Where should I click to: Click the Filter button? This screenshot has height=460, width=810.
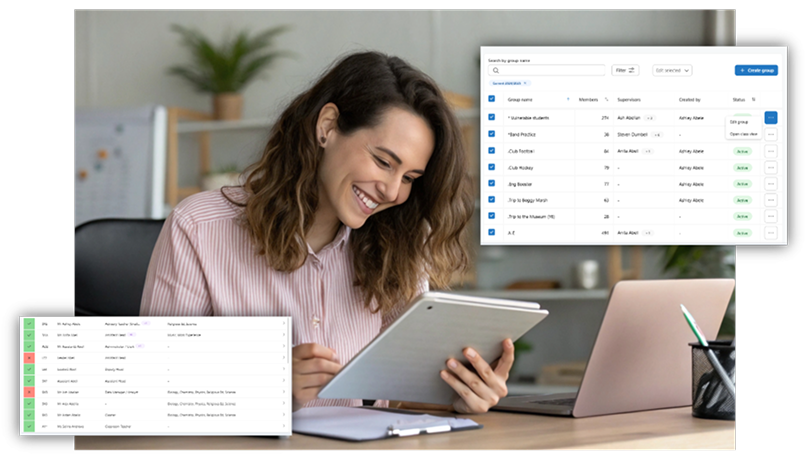pyautogui.click(x=625, y=71)
